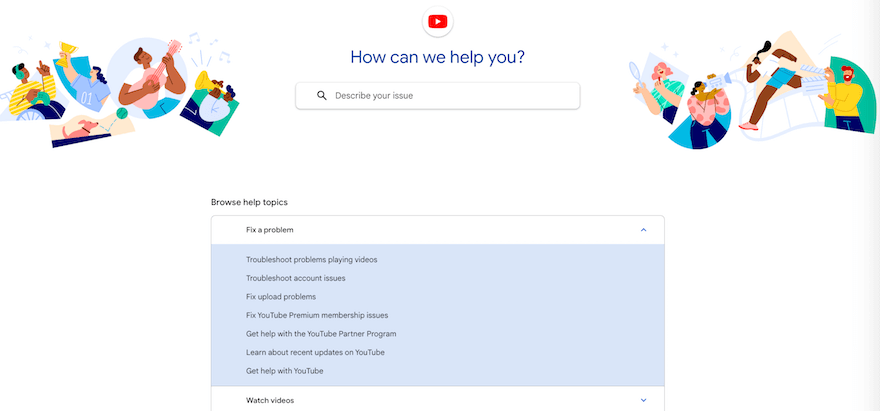This screenshot has width=880, height=411.
Task: Collapse the Fix a problem chevron
Action: (644, 230)
